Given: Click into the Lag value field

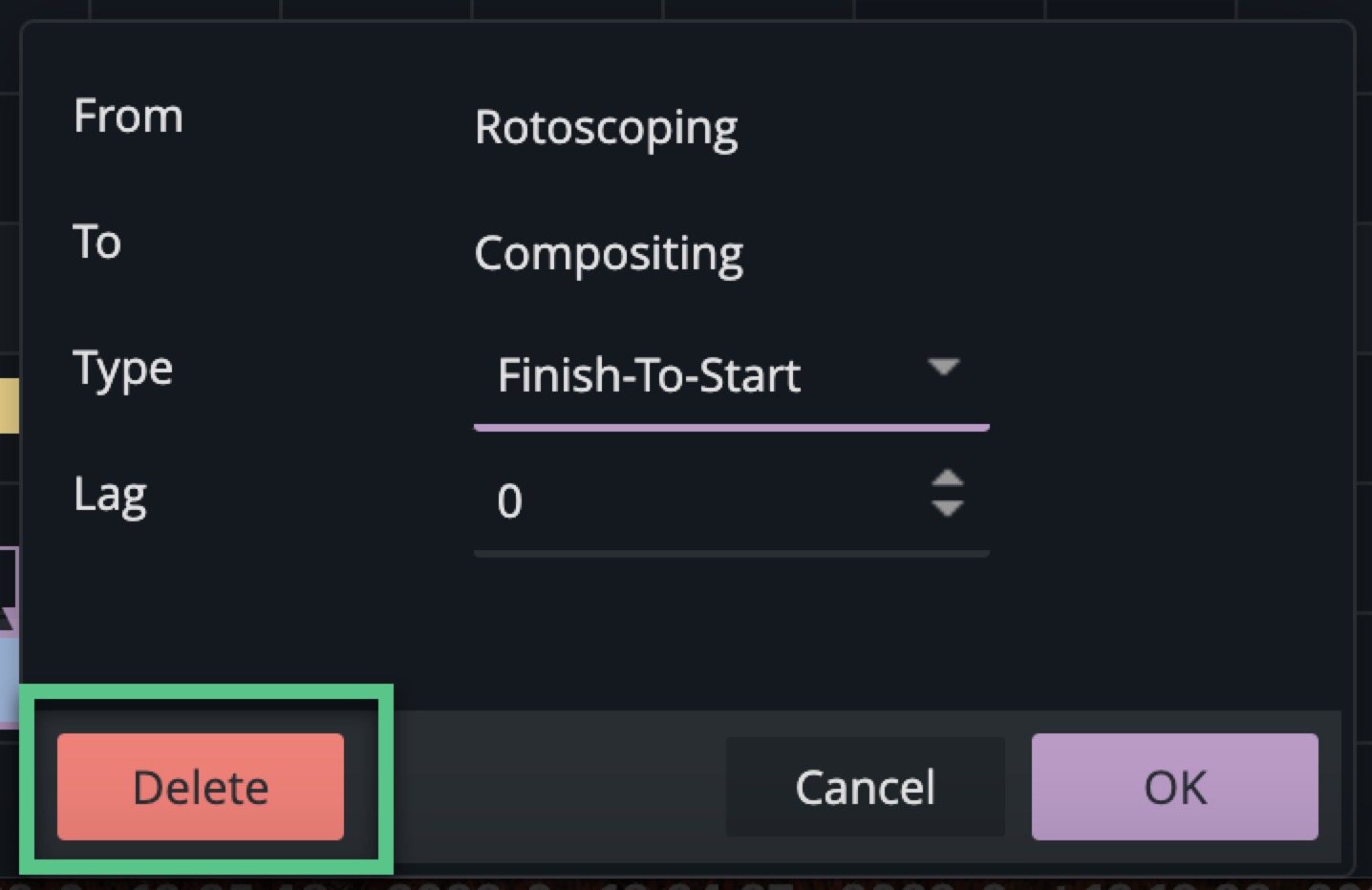Looking at the screenshot, I should click(x=688, y=501).
